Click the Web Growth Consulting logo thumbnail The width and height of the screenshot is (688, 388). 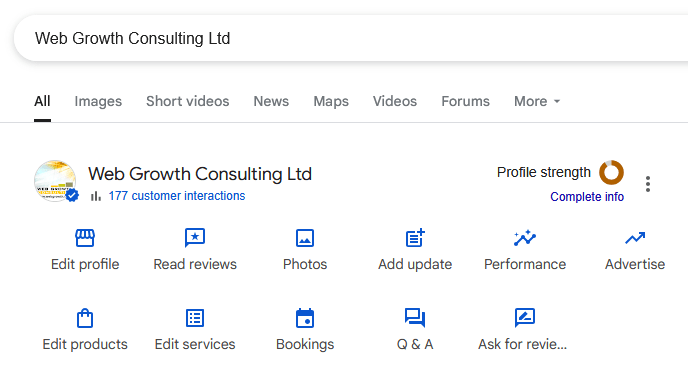click(55, 181)
